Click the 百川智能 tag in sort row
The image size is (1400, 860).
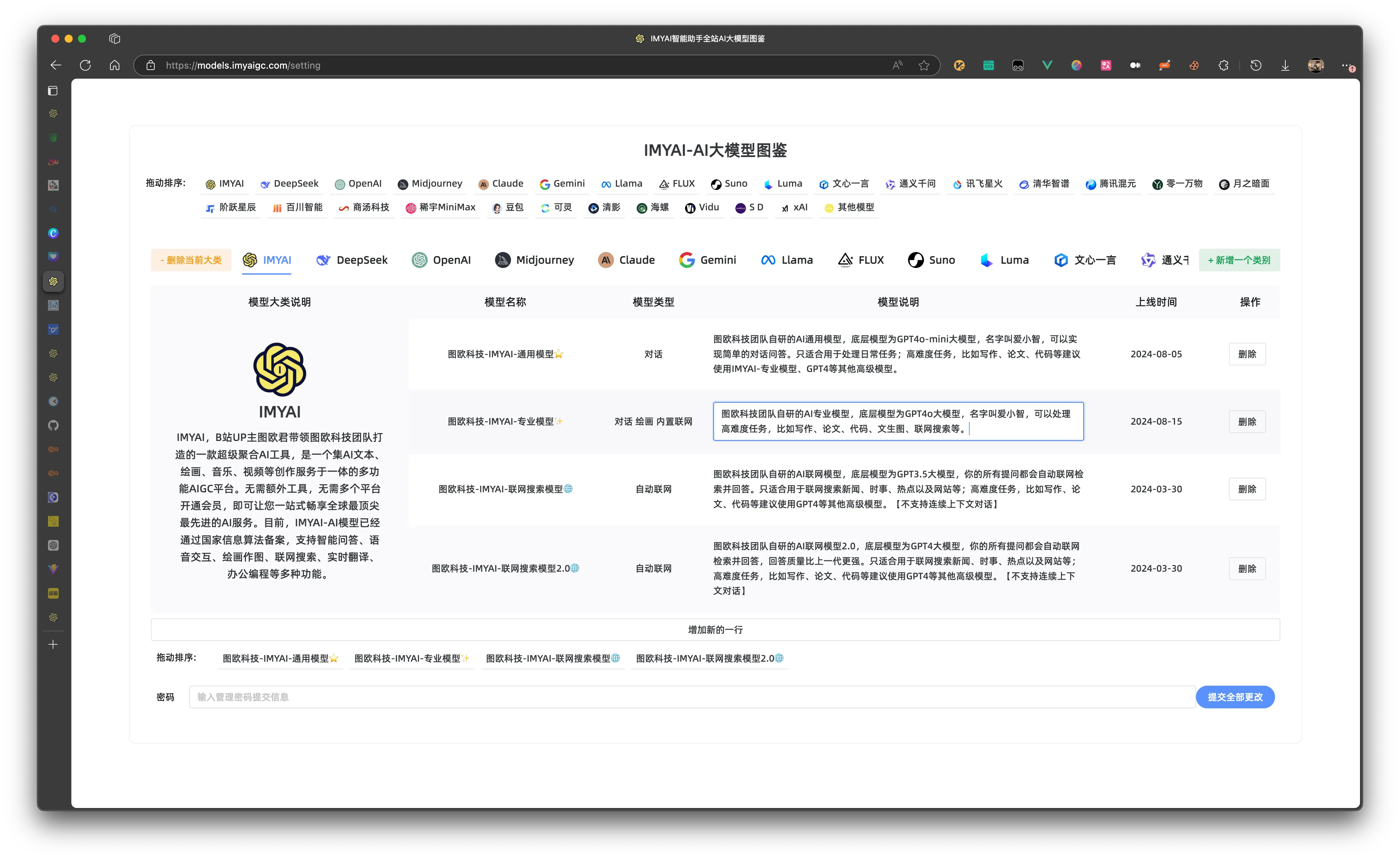pos(297,208)
